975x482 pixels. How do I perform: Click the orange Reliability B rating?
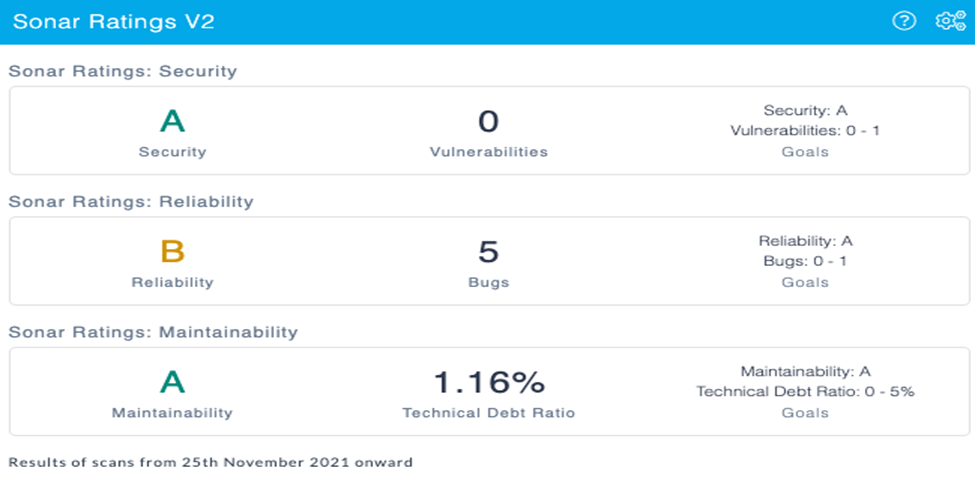point(172,252)
